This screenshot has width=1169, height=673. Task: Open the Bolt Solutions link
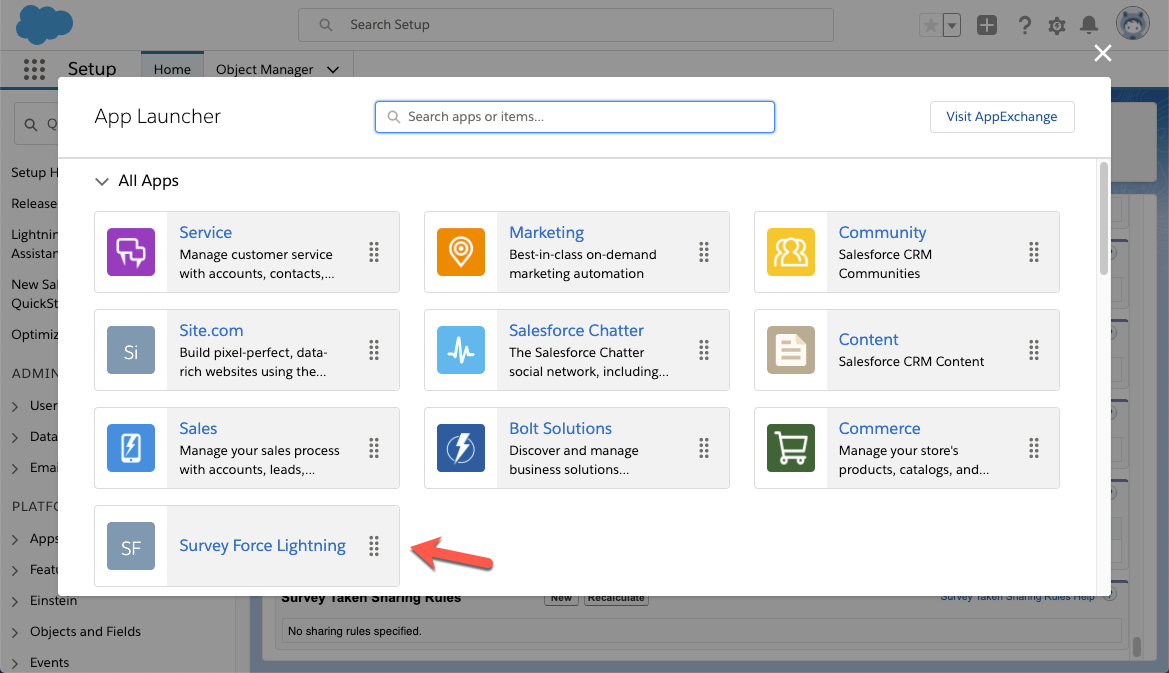click(561, 429)
